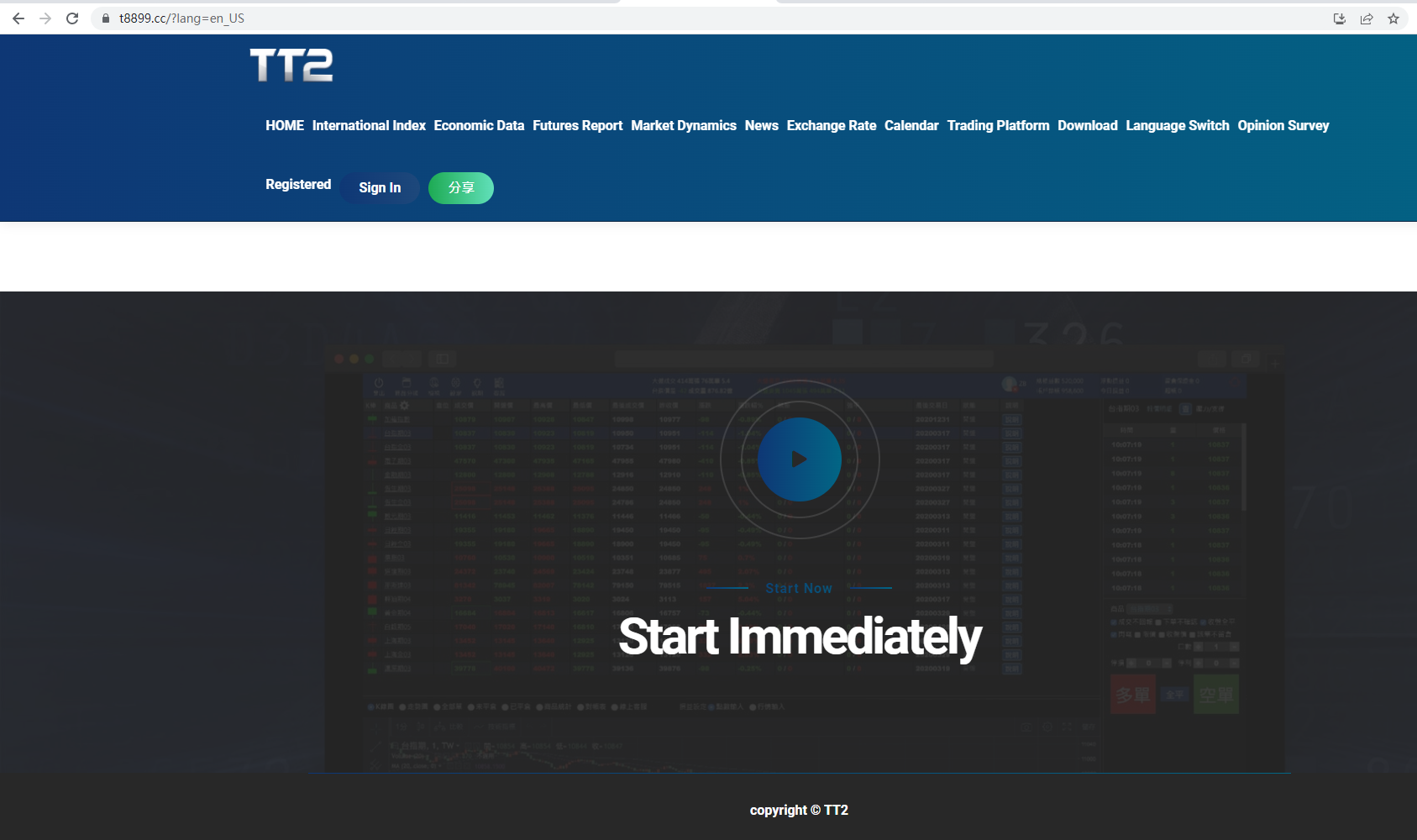Click the share page icon in address bar
The height and width of the screenshot is (840, 1417).
(x=1367, y=18)
